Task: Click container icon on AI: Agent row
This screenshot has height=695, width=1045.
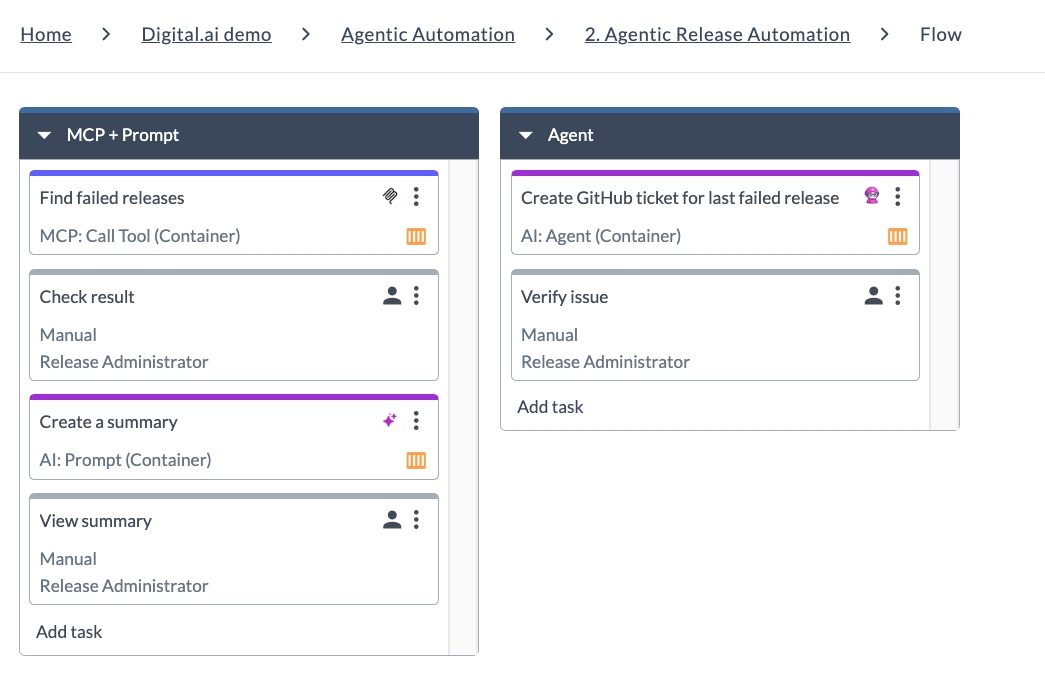Action: pos(898,236)
